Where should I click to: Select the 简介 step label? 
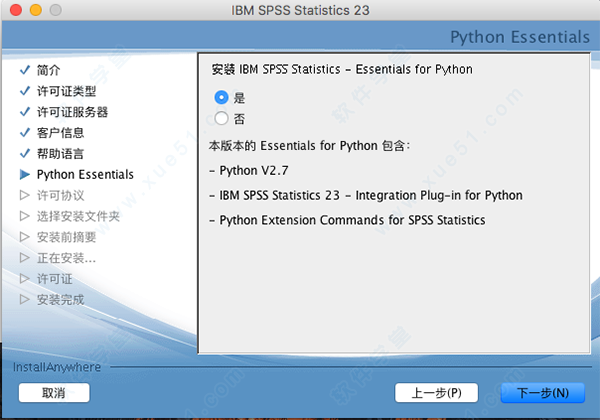coord(49,70)
